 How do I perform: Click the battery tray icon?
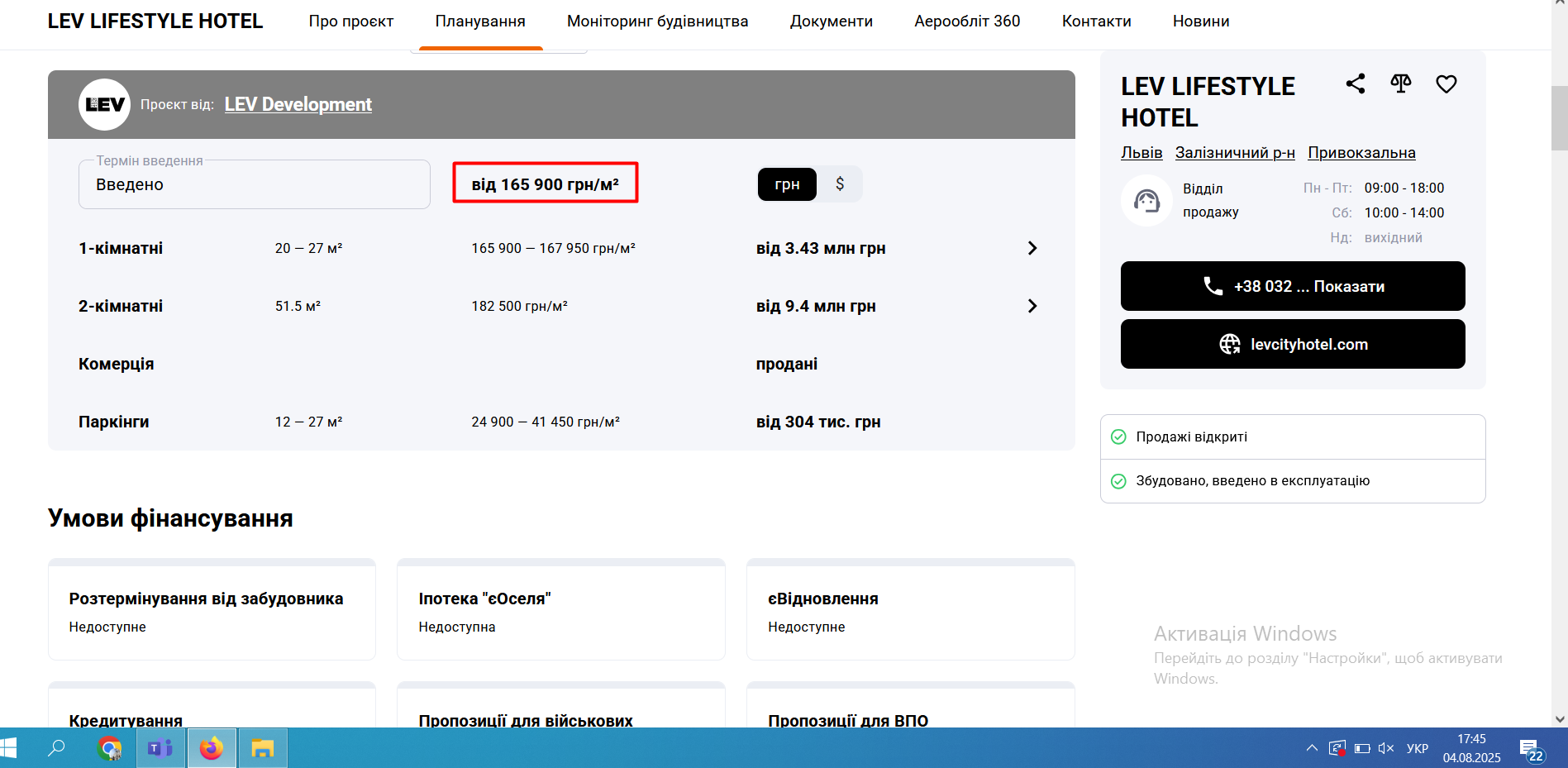click(x=1362, y=749)
